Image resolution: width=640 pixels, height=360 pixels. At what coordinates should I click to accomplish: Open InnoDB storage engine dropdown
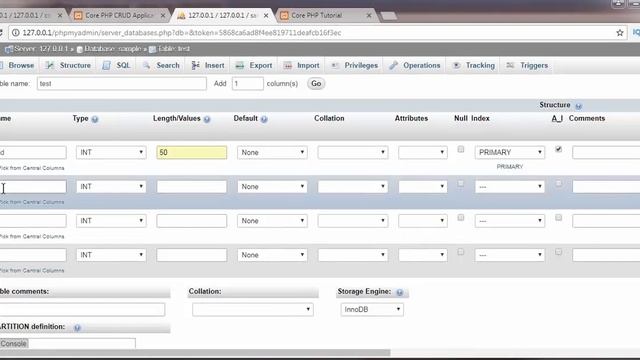click(x=372, y=309)
